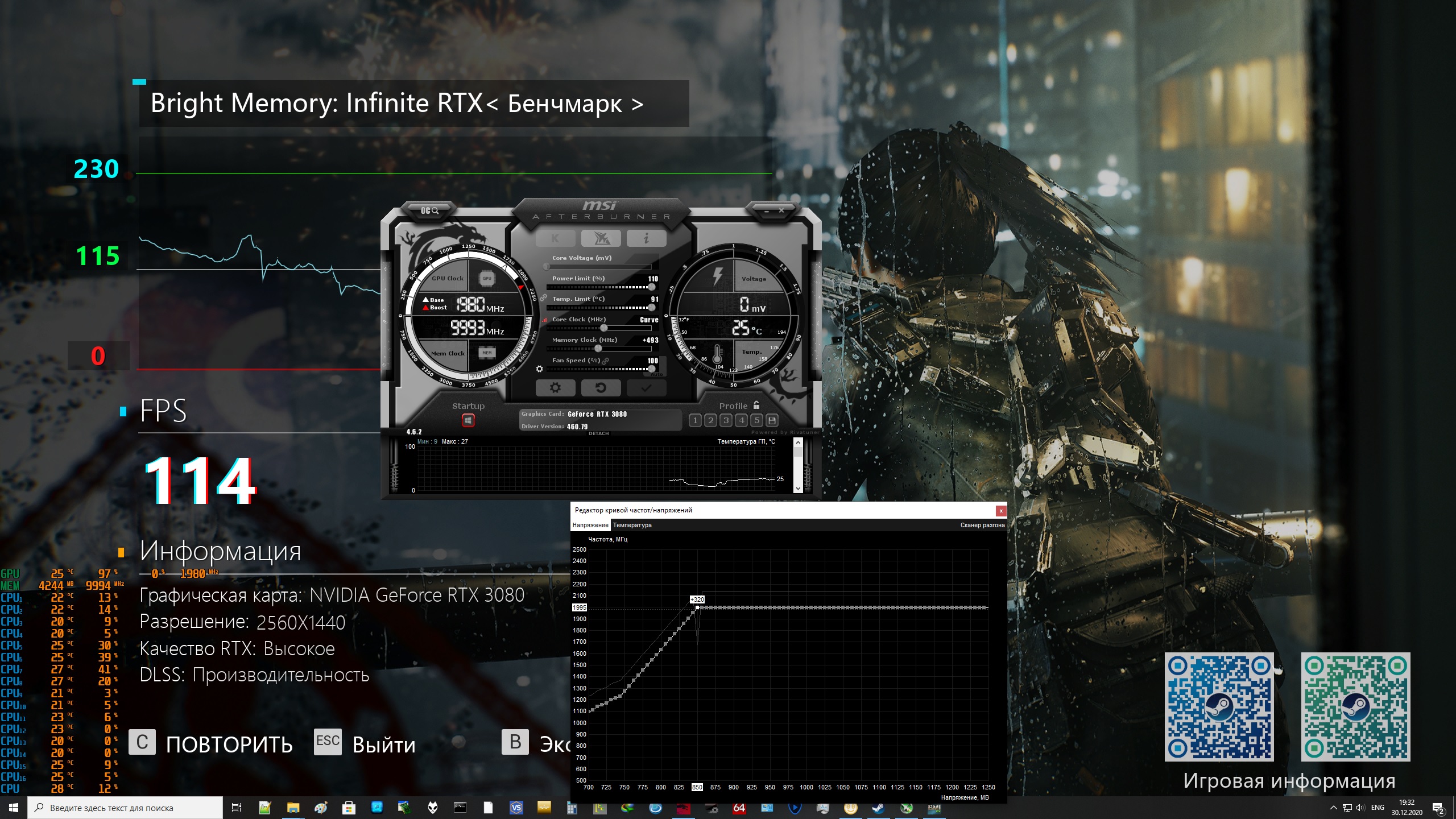Open Steam from the taskbar
This screenshot has height=819, width=1456.
879,808
